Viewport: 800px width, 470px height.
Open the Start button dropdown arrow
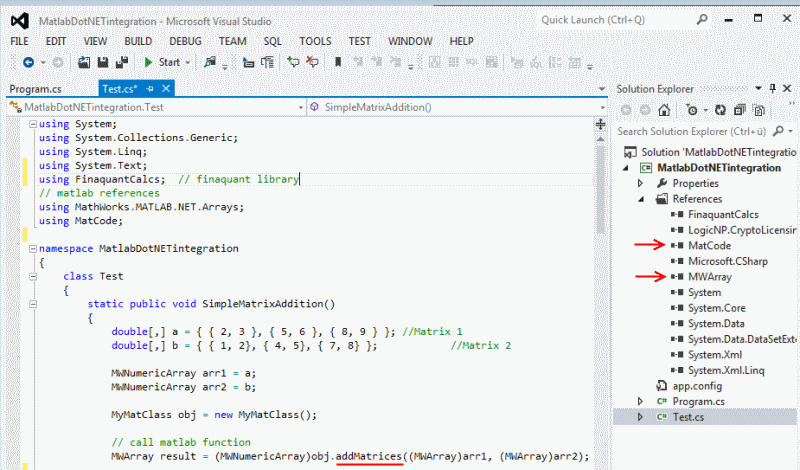[x=188, y=63]
